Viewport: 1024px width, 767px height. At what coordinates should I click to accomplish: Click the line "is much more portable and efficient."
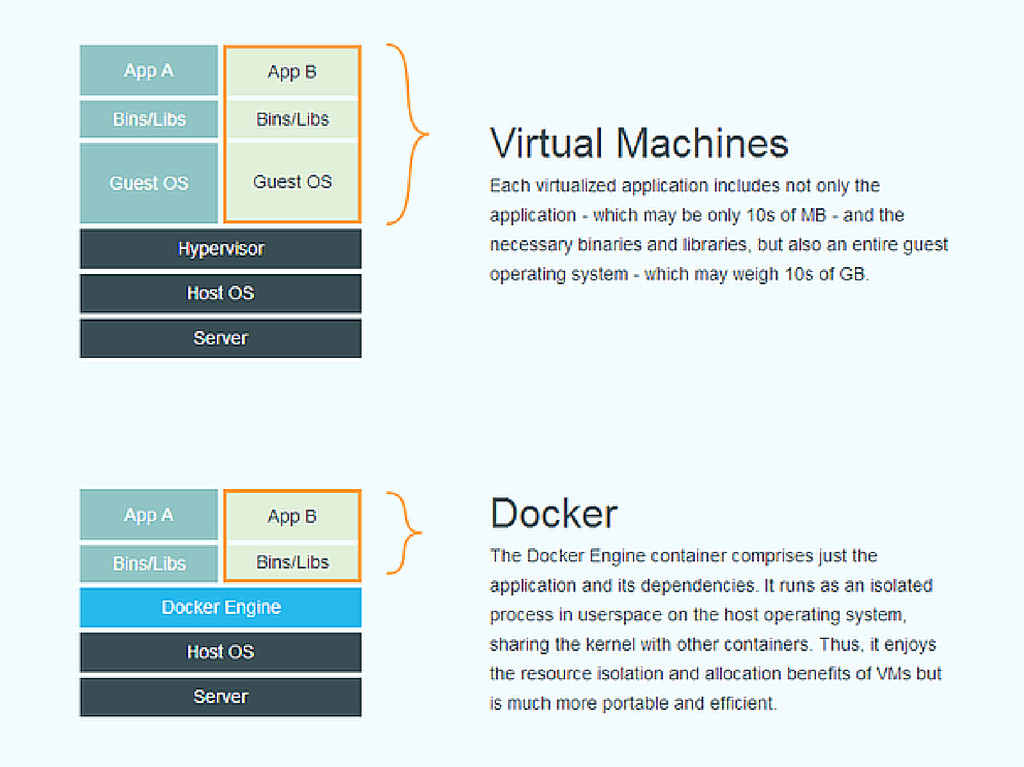point(633,703)
